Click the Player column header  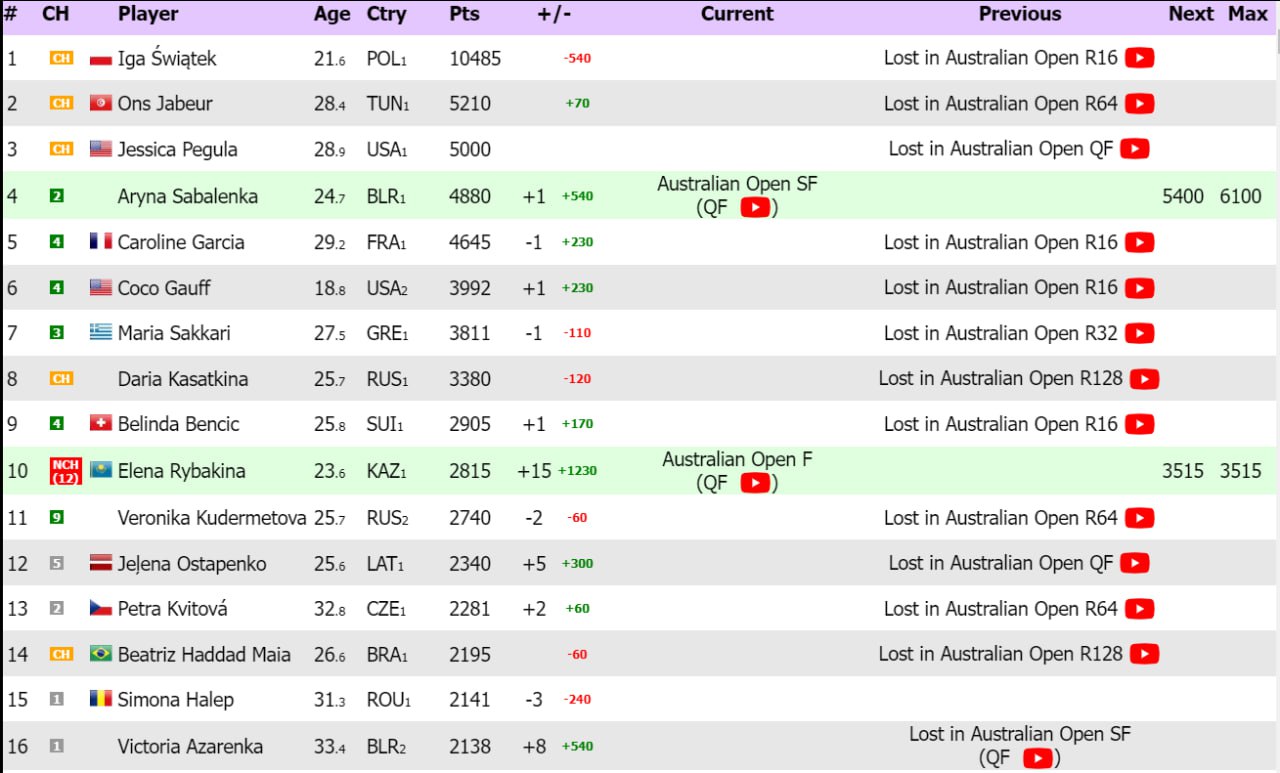point(148,14)
